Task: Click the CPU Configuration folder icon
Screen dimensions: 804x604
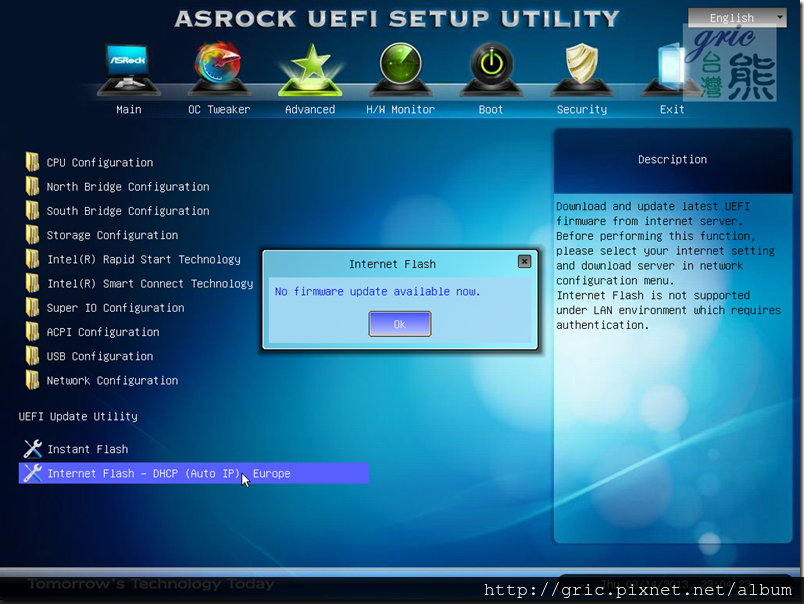Action: pyautogui.click(x=32, y=162)
